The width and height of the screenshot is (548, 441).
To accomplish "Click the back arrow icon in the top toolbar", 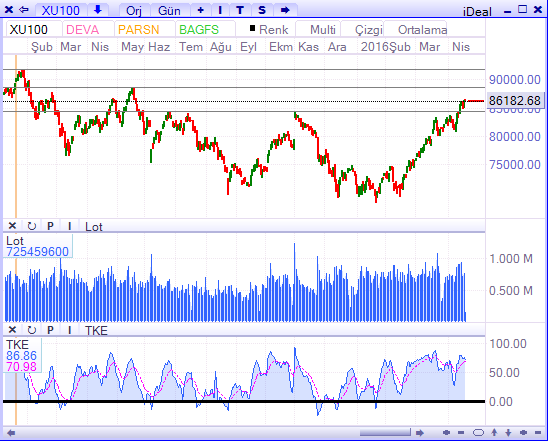I will click(x=23, y=10).
